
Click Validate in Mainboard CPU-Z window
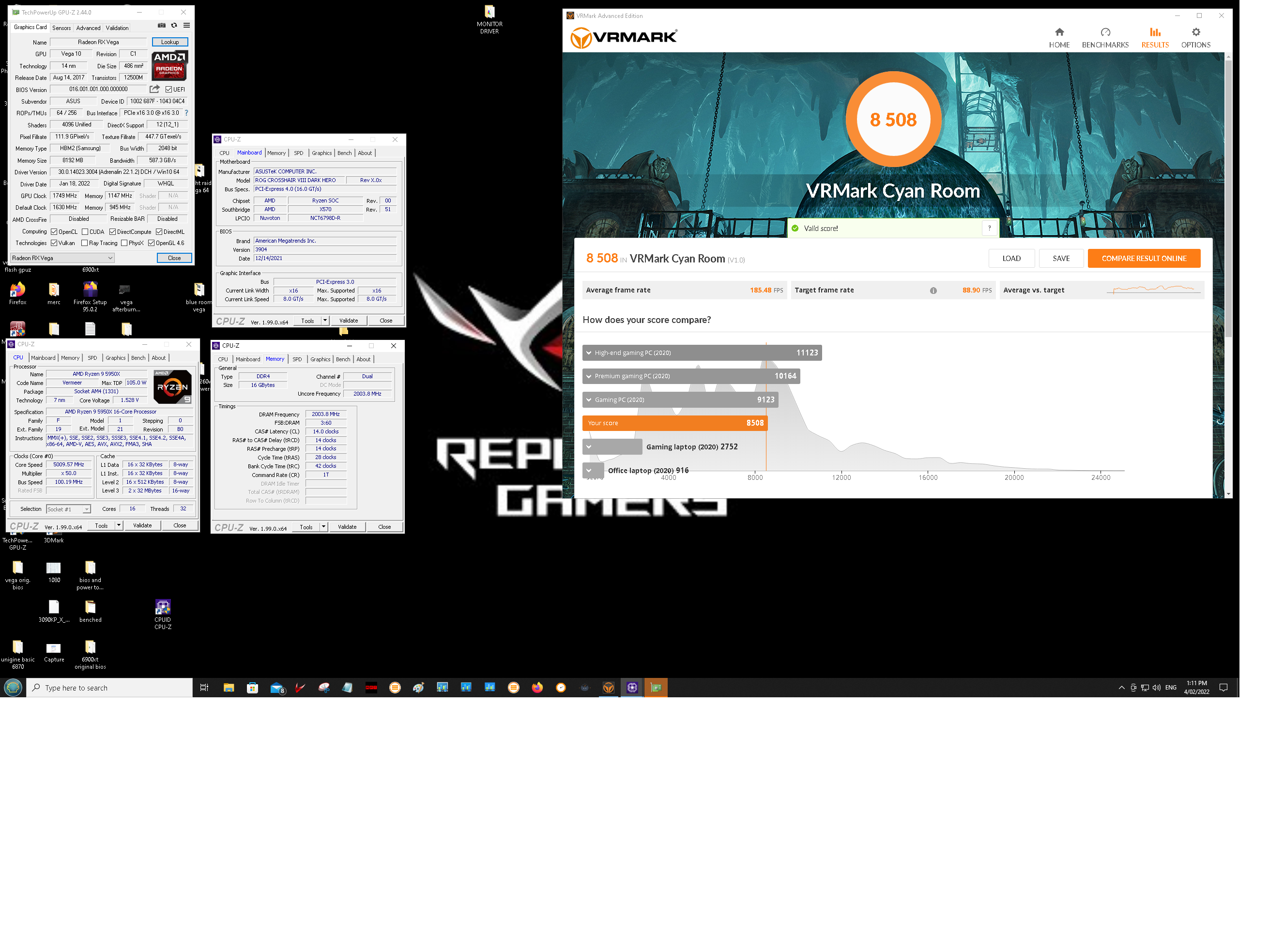348,320
